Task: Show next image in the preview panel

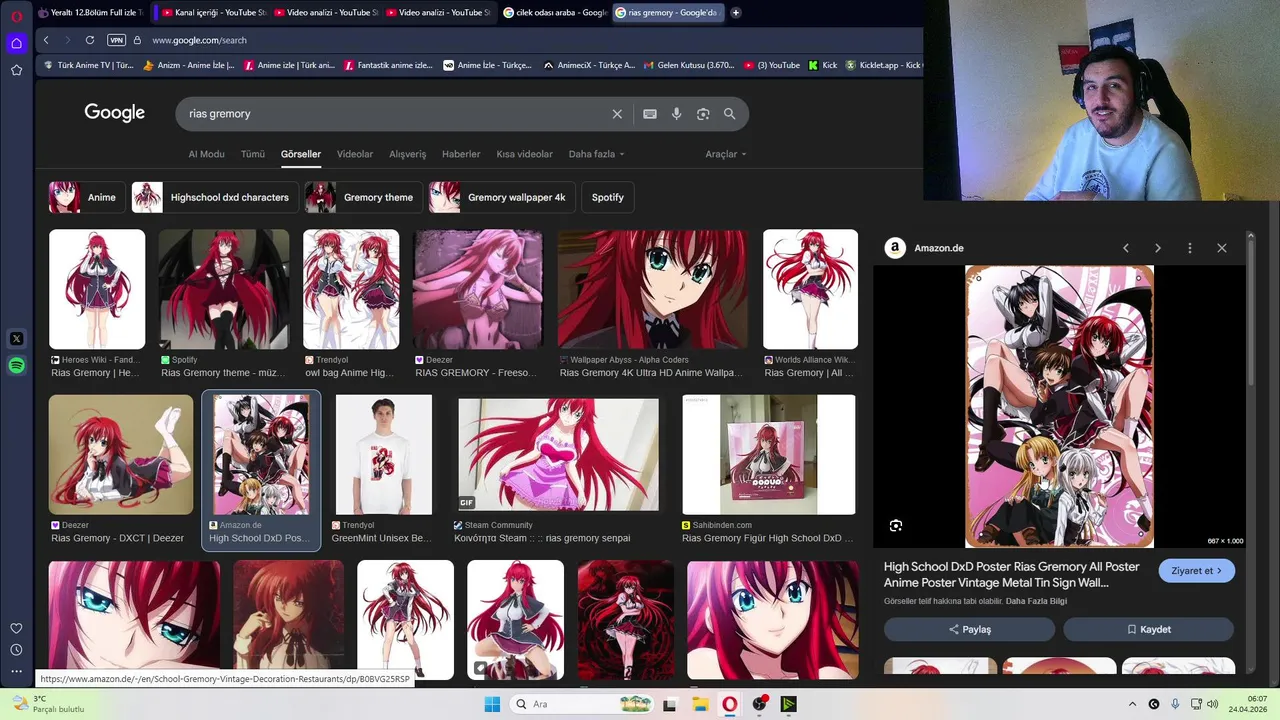Action: (1158, 248)
